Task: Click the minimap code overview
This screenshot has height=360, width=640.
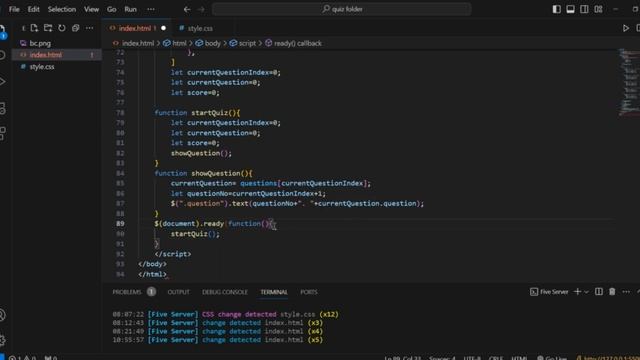Action: [628, 82]
